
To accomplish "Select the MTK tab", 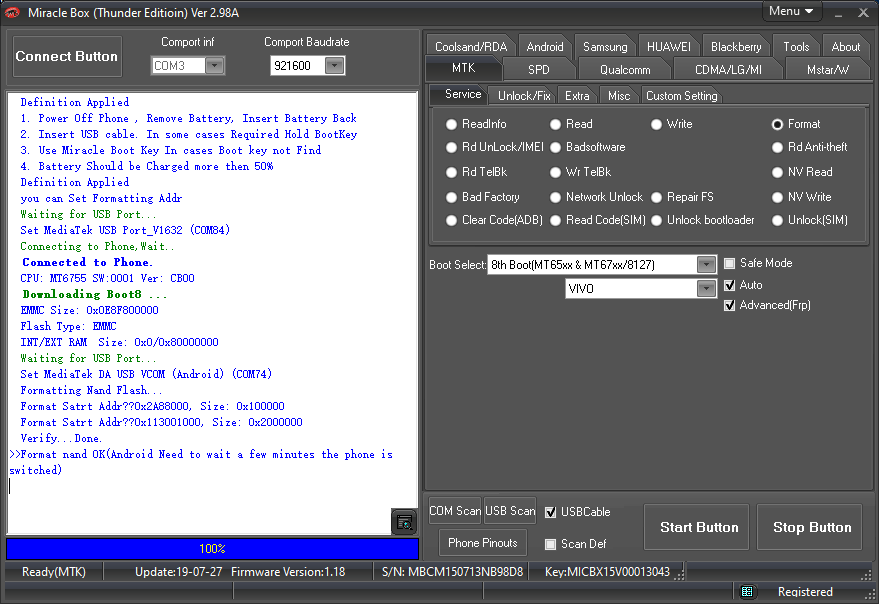I will 464,68.
